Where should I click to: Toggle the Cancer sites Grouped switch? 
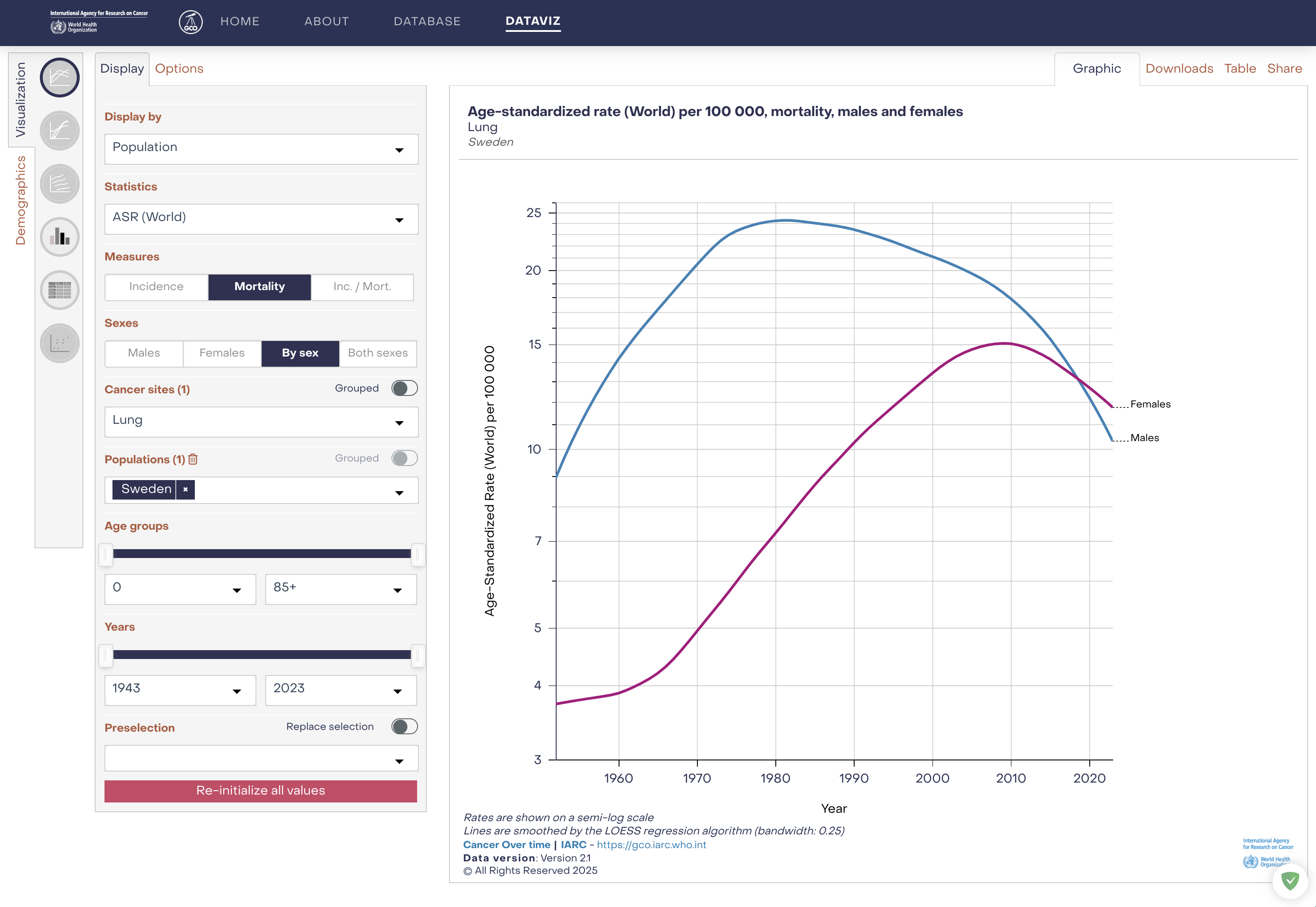click(404, 388)
